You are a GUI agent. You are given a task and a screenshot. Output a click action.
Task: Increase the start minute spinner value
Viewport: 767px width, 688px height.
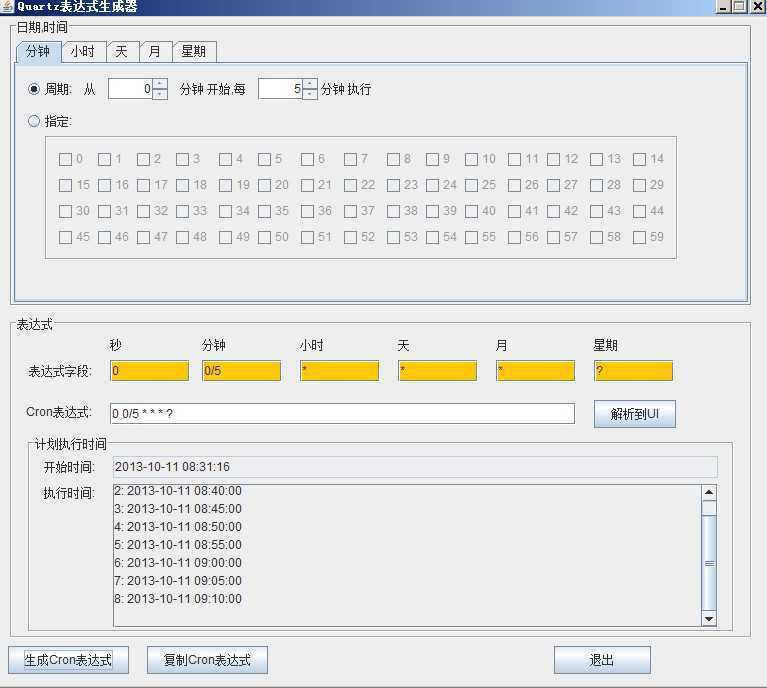coord(160,84)
